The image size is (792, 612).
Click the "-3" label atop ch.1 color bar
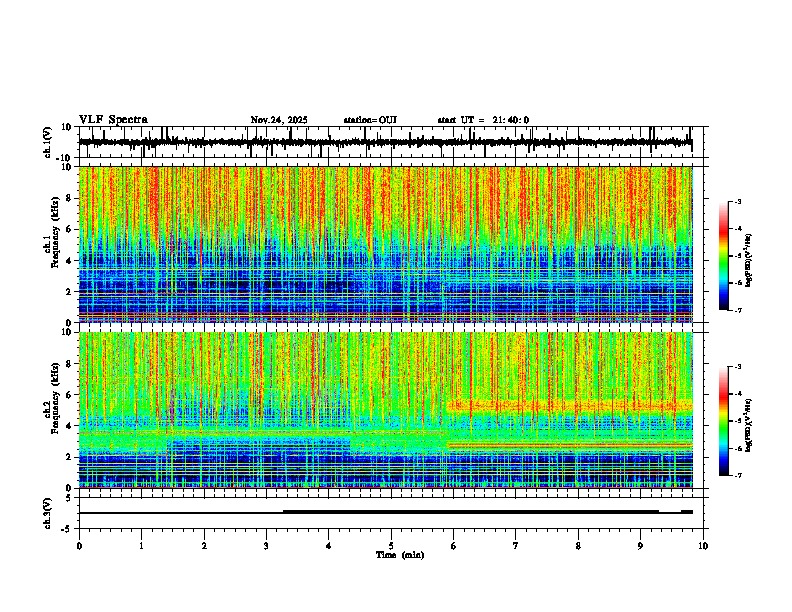[738, 202]
